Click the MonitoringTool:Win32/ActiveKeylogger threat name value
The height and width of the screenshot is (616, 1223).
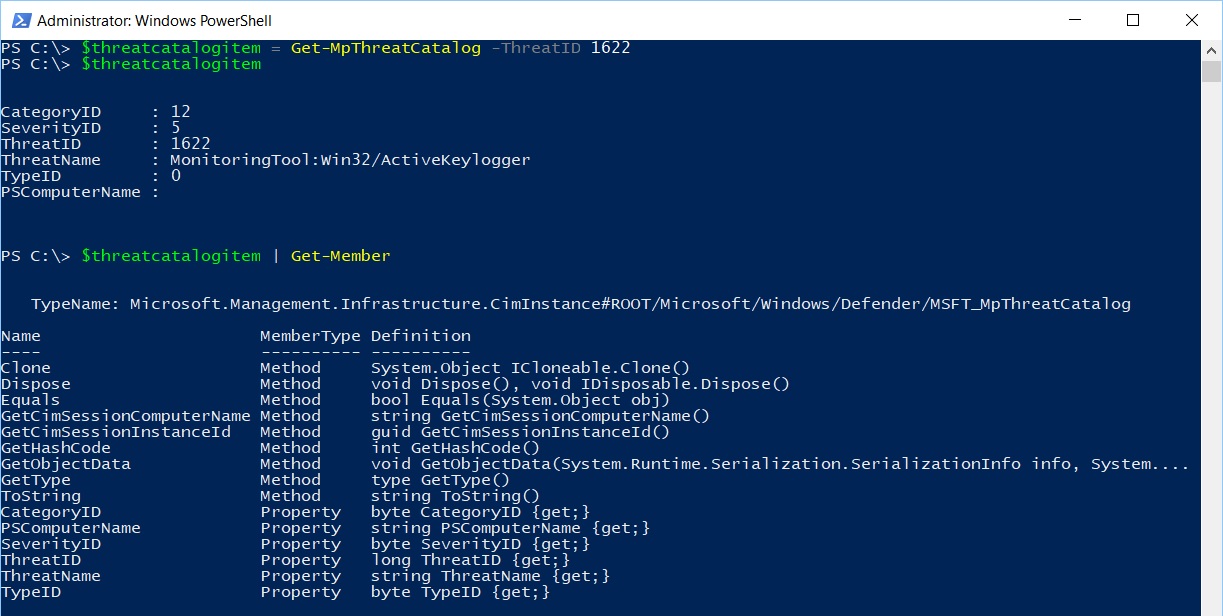pos(350,160)
